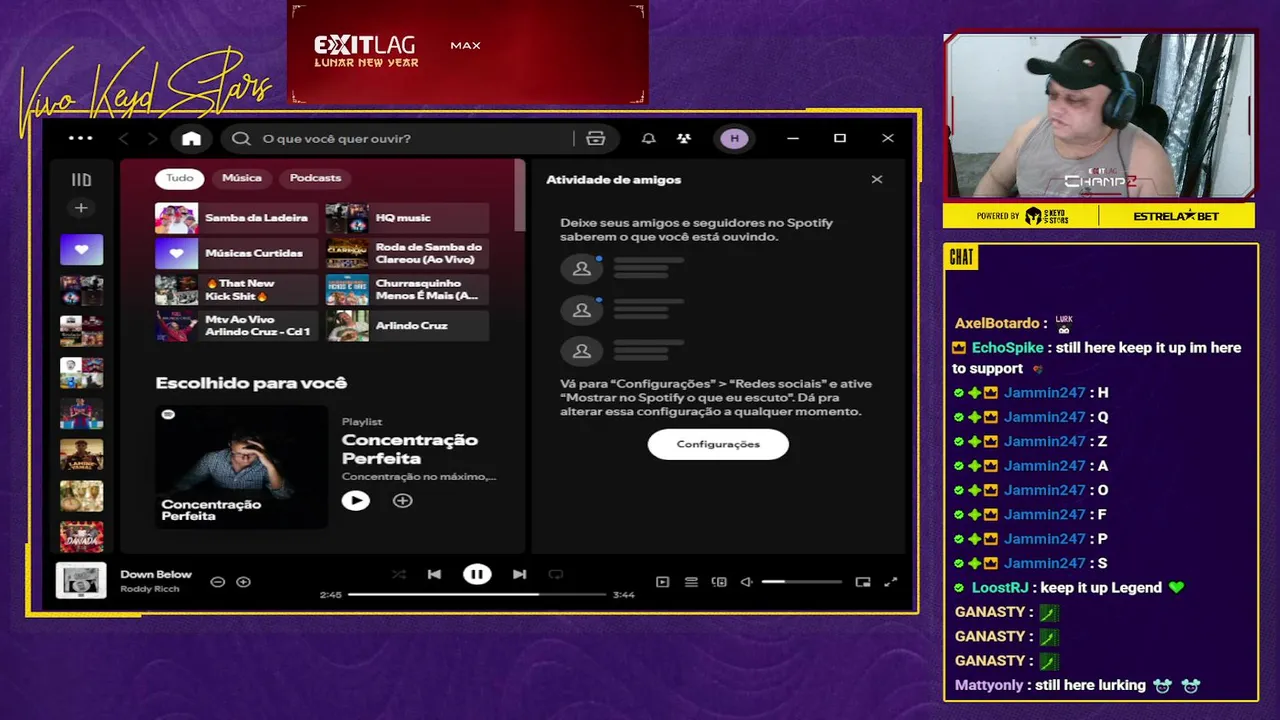This screenshot has width=1280, height=720.
Task: Open That New Kick Shit playlist
Action: pyautogui.click(x=236, y=290)
